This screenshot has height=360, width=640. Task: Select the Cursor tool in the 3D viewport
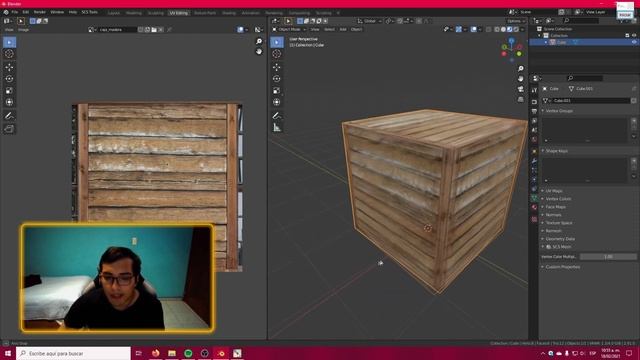click(x=276, y=54)
